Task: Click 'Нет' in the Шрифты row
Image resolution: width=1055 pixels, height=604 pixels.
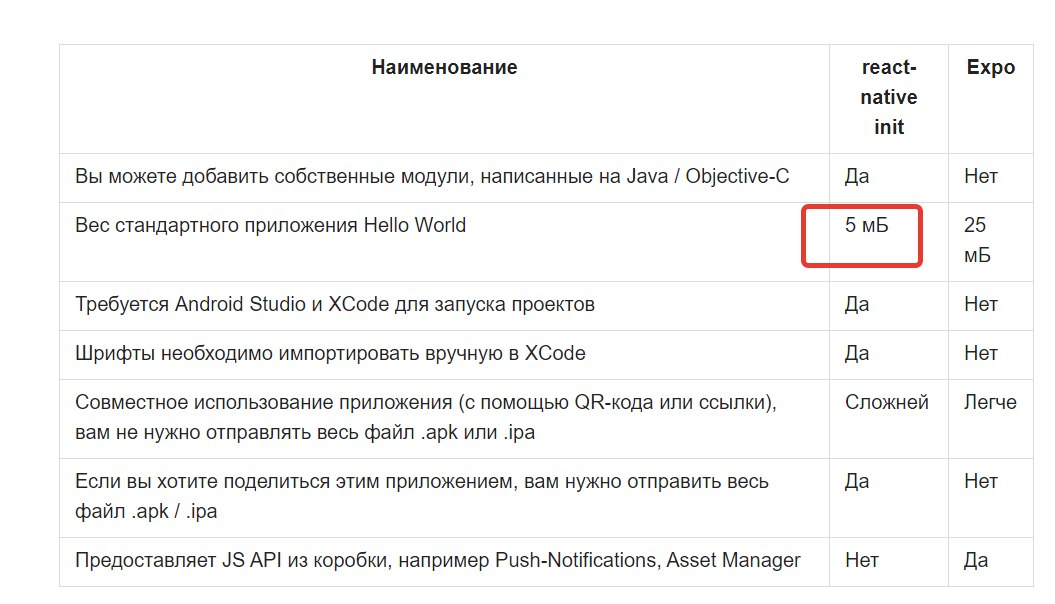Action: pos(980,353)
